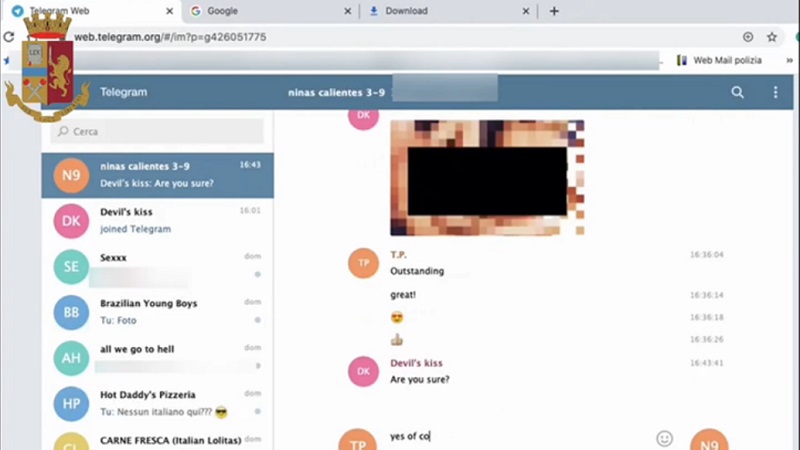Click the Cerca search field

(157, 132)
